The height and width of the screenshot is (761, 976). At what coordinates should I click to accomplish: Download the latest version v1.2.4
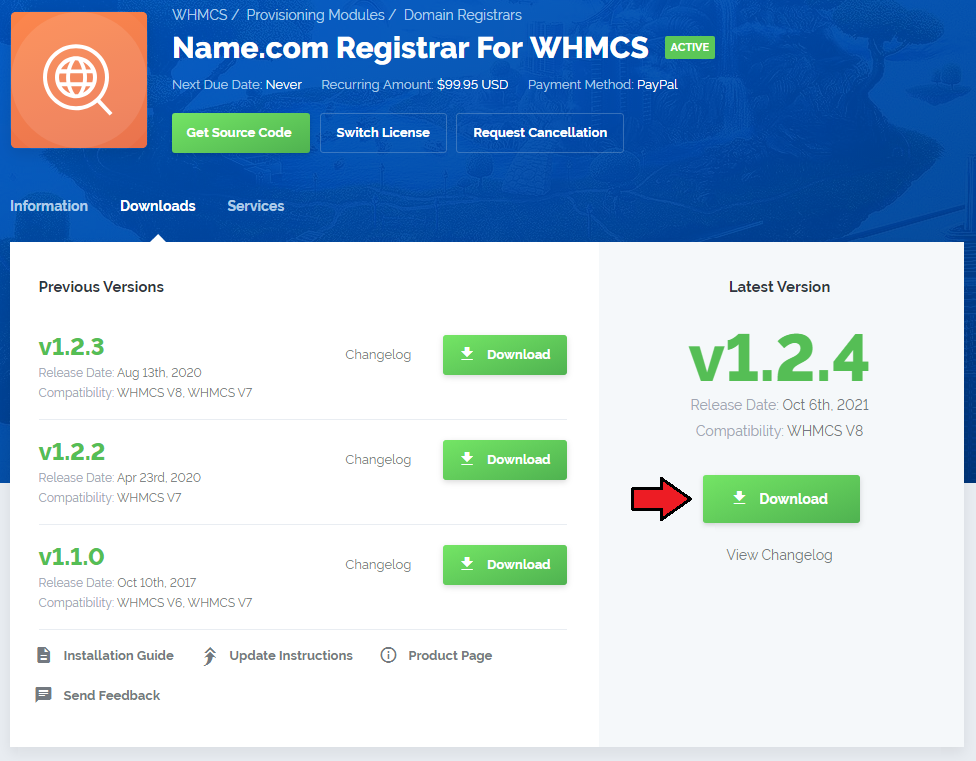pos(781,499)
